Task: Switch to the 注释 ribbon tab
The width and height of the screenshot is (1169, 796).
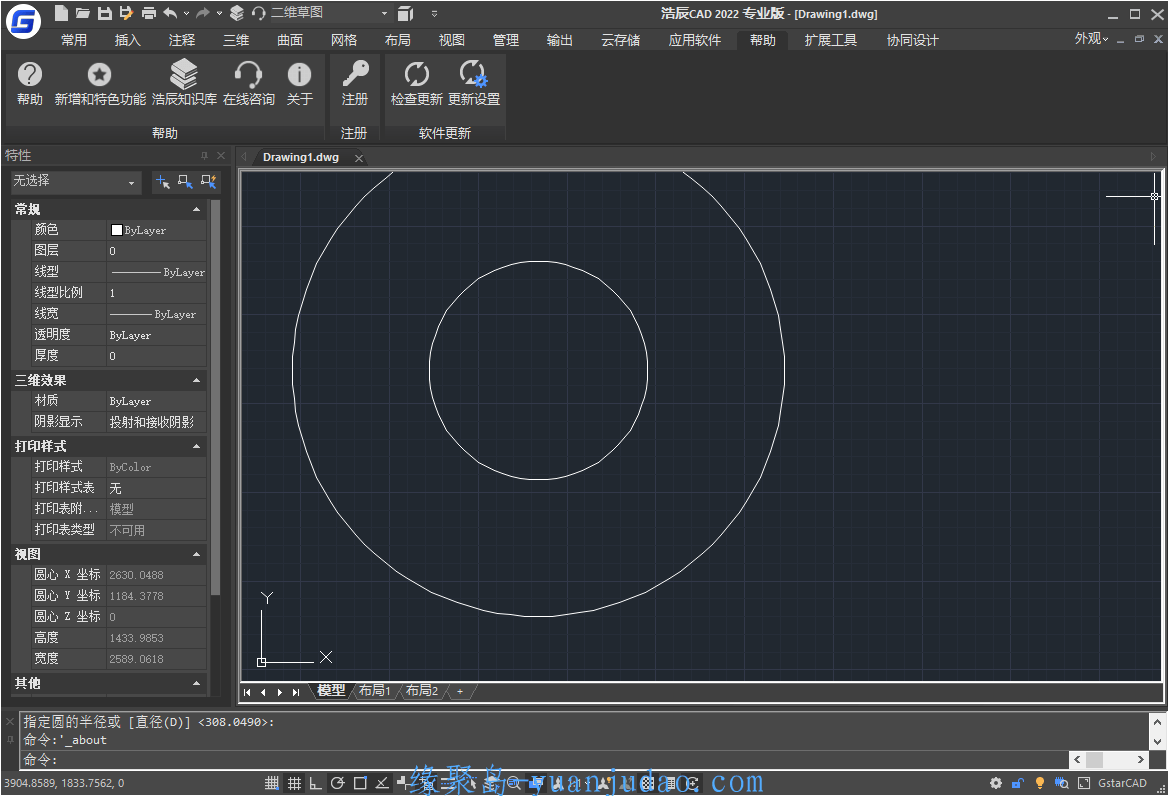Action: tap(181, 40)
